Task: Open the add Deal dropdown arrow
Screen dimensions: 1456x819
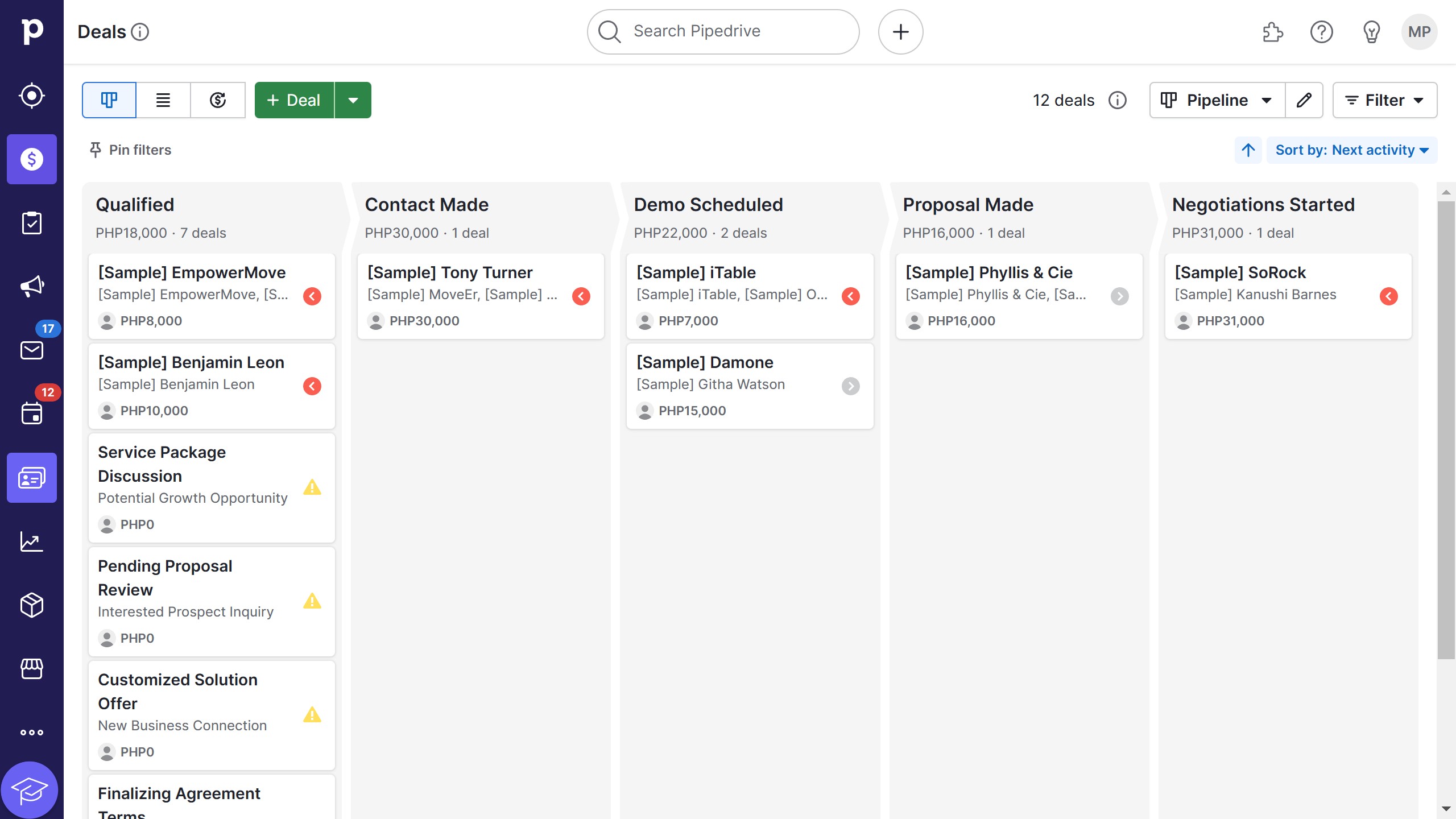Action: (x=353, y=100)
